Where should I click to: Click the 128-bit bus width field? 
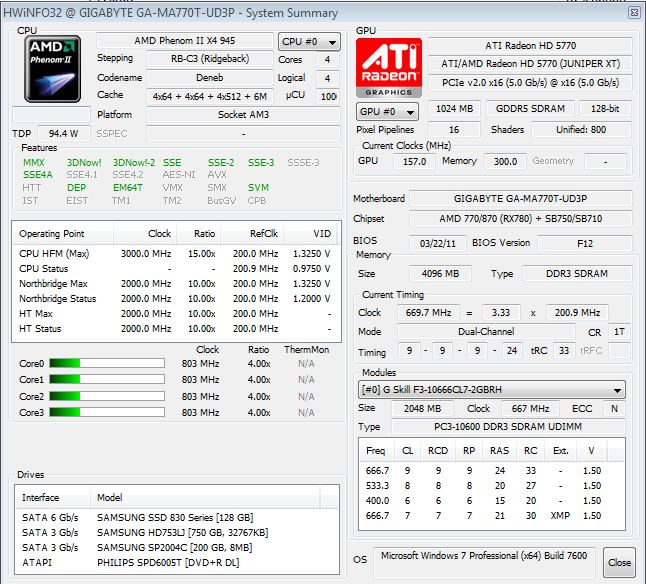tap(605, 109)
